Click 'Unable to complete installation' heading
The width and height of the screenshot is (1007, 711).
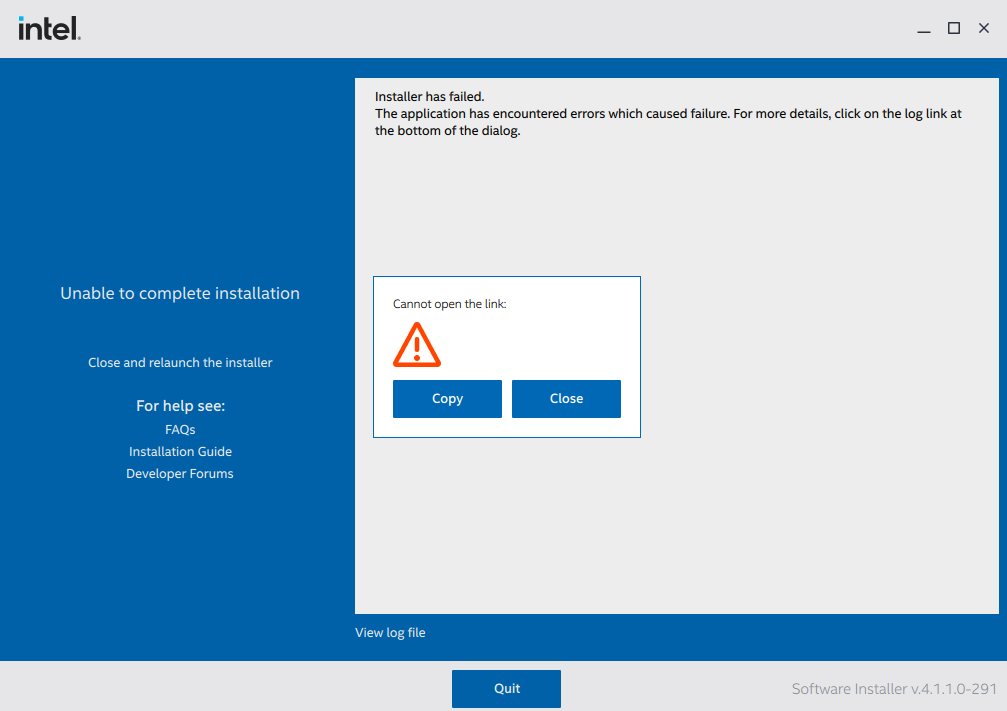[180, 293]
